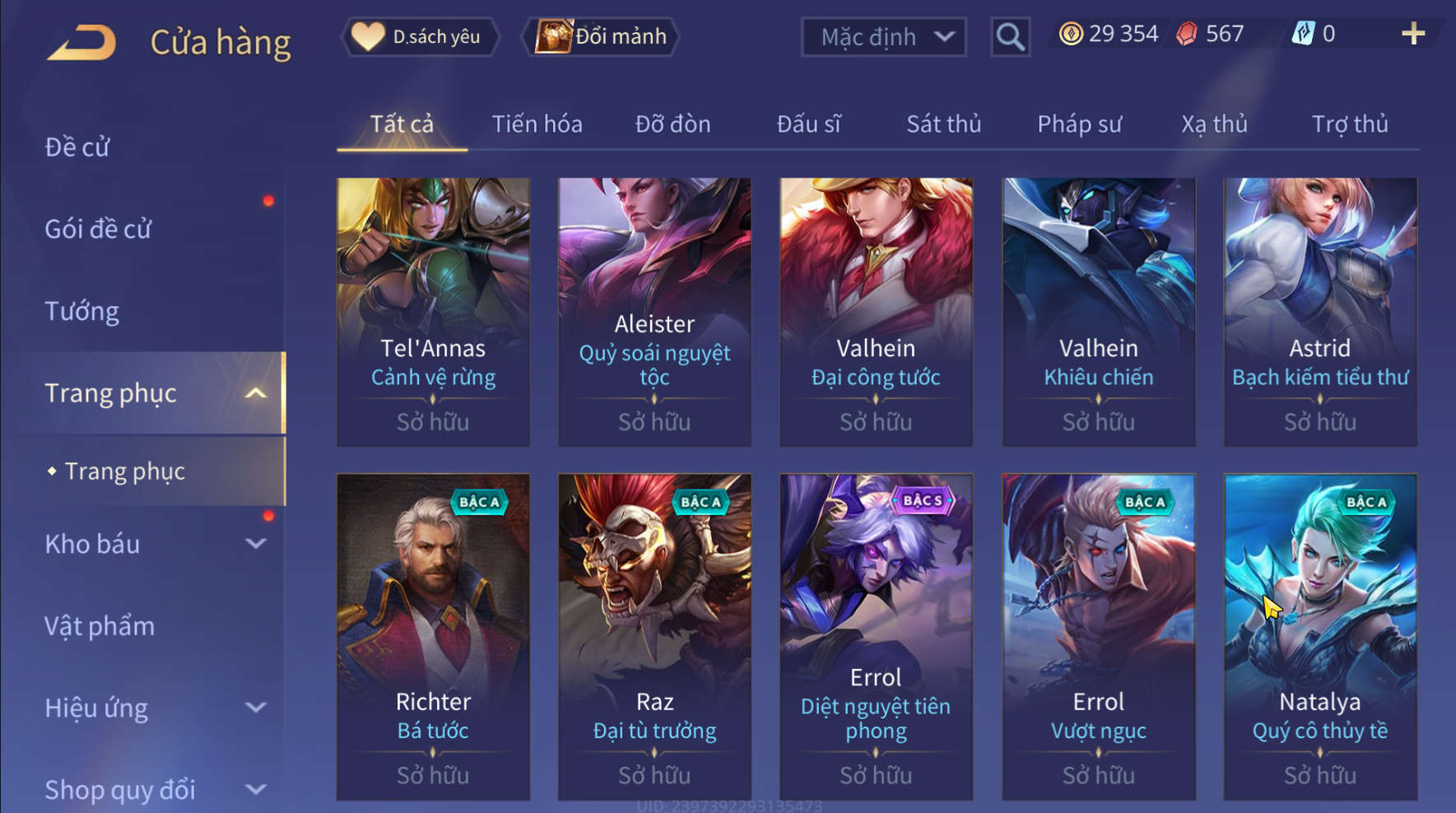Expand the Shop quy đổi section
Image resolution: width=1456 pixels, height=813 pixels.
click(x=256, y=790)
